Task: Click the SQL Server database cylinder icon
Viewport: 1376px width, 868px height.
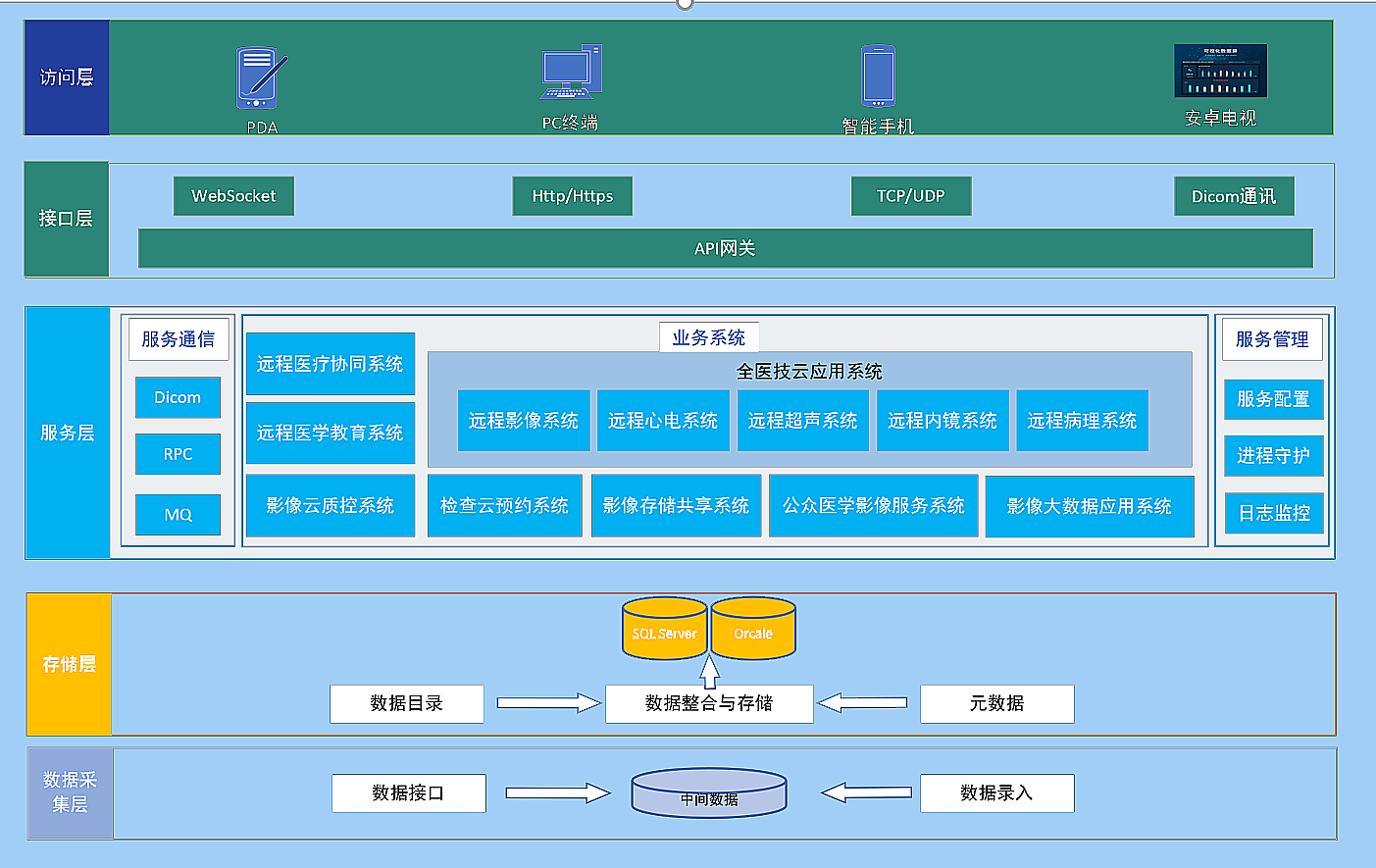Action: point(663,629)
